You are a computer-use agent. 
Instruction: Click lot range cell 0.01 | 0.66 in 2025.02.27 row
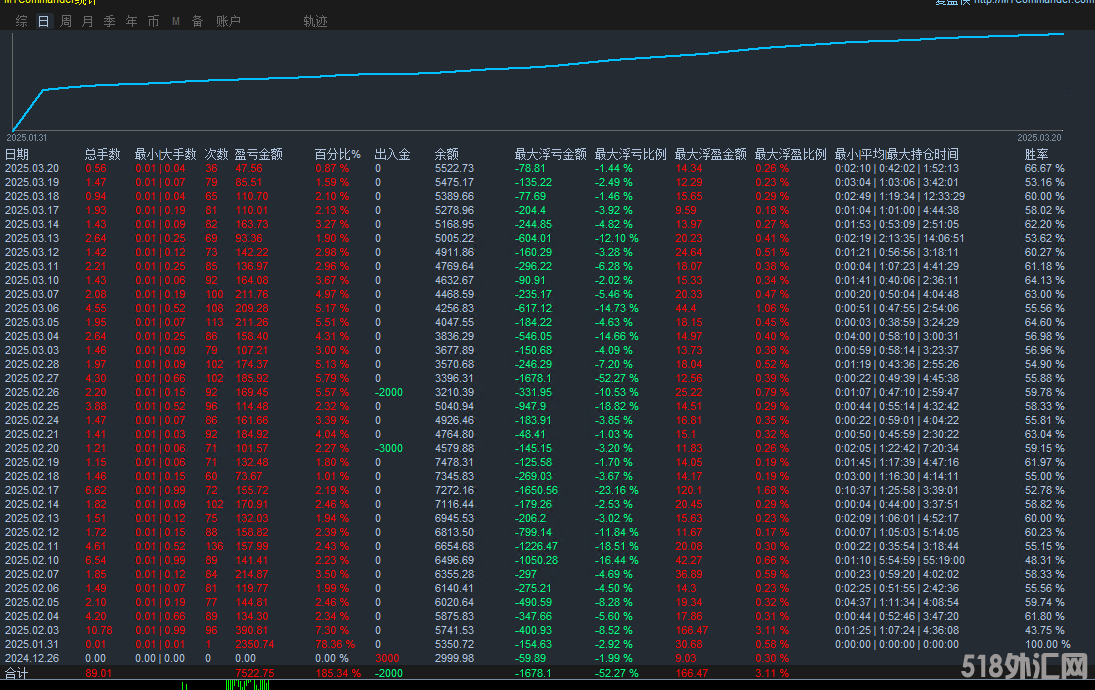click(161, 378)
